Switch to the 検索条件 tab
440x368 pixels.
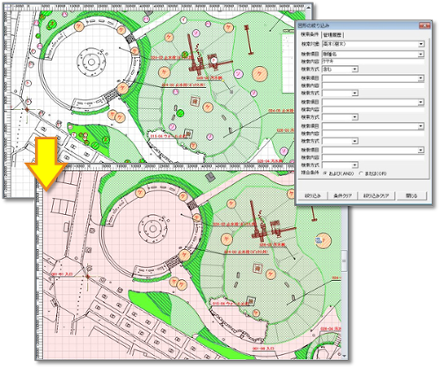coord(309,35)
